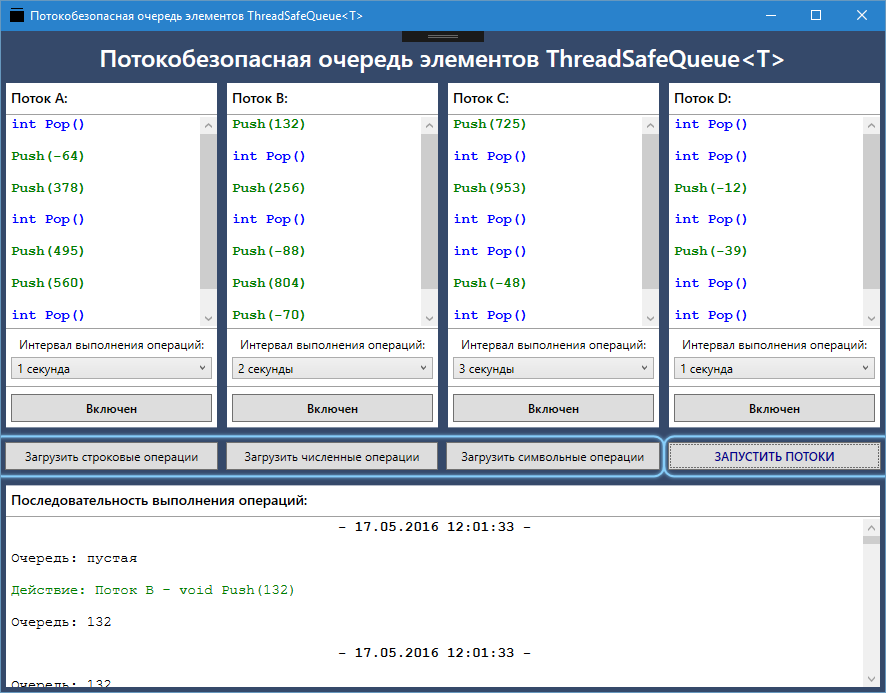Select Push(132) in Поток B list

click(x=269, y=124)
